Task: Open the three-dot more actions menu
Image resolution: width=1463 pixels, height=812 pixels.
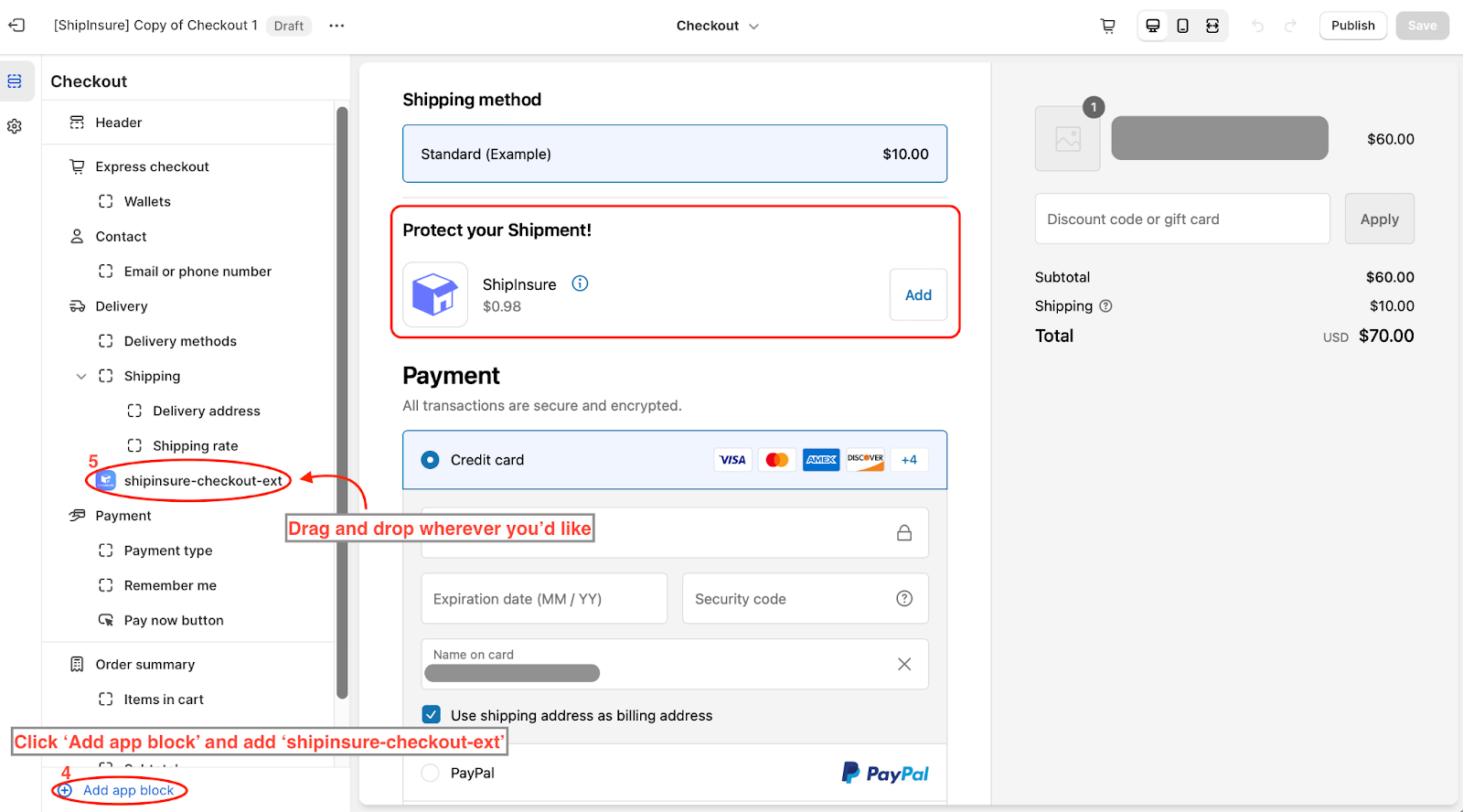Action: click(336, 26)
